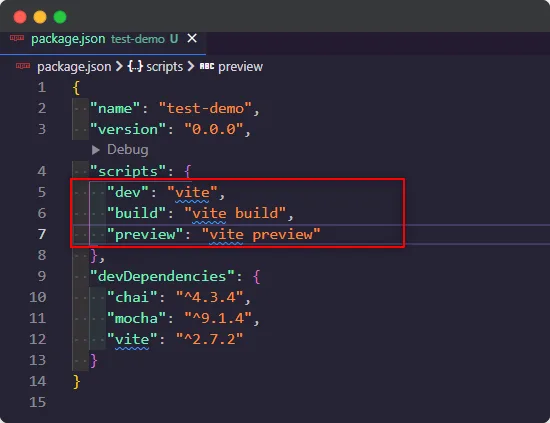Open the scripts breadcrumb segment
Image resolution: width=550 pixels, height=423 pixels.
tap(165, 67)
